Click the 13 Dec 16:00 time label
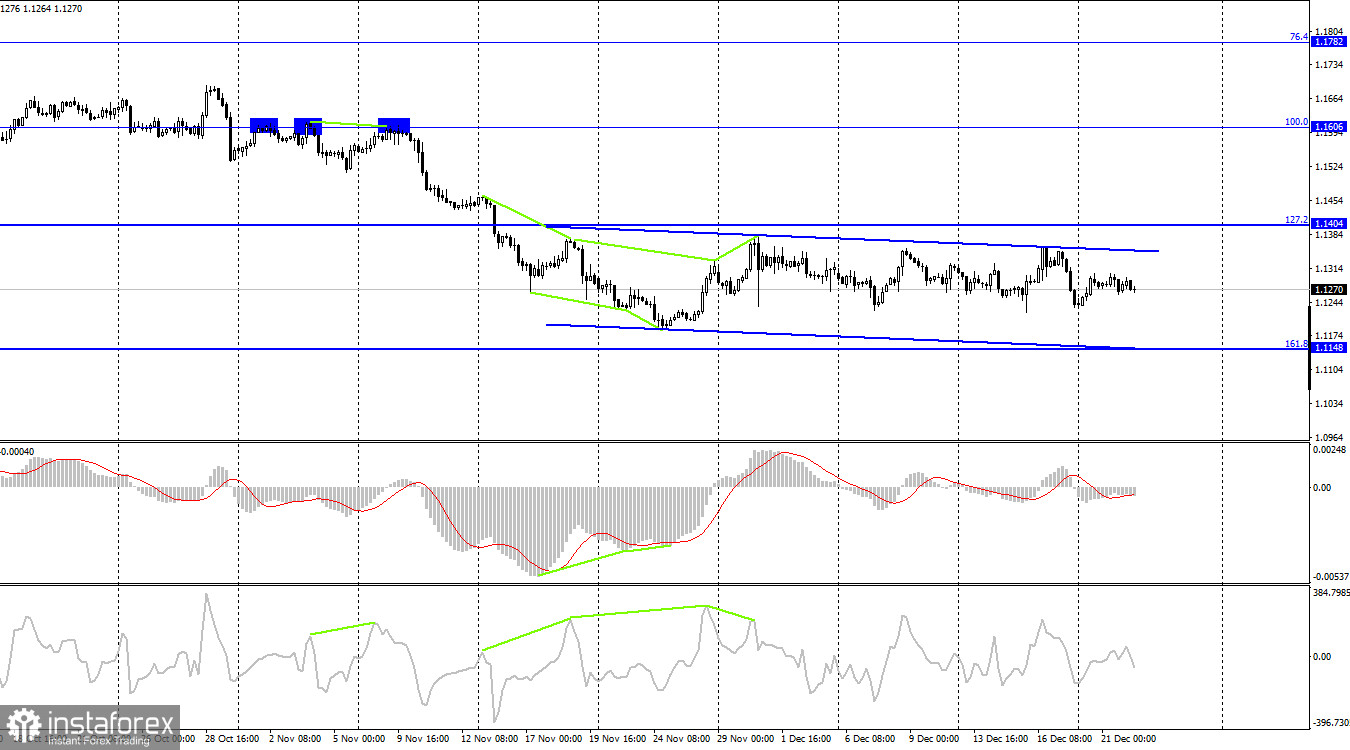This screenshot has width=1350, height=750. [x=1001, y=739]
